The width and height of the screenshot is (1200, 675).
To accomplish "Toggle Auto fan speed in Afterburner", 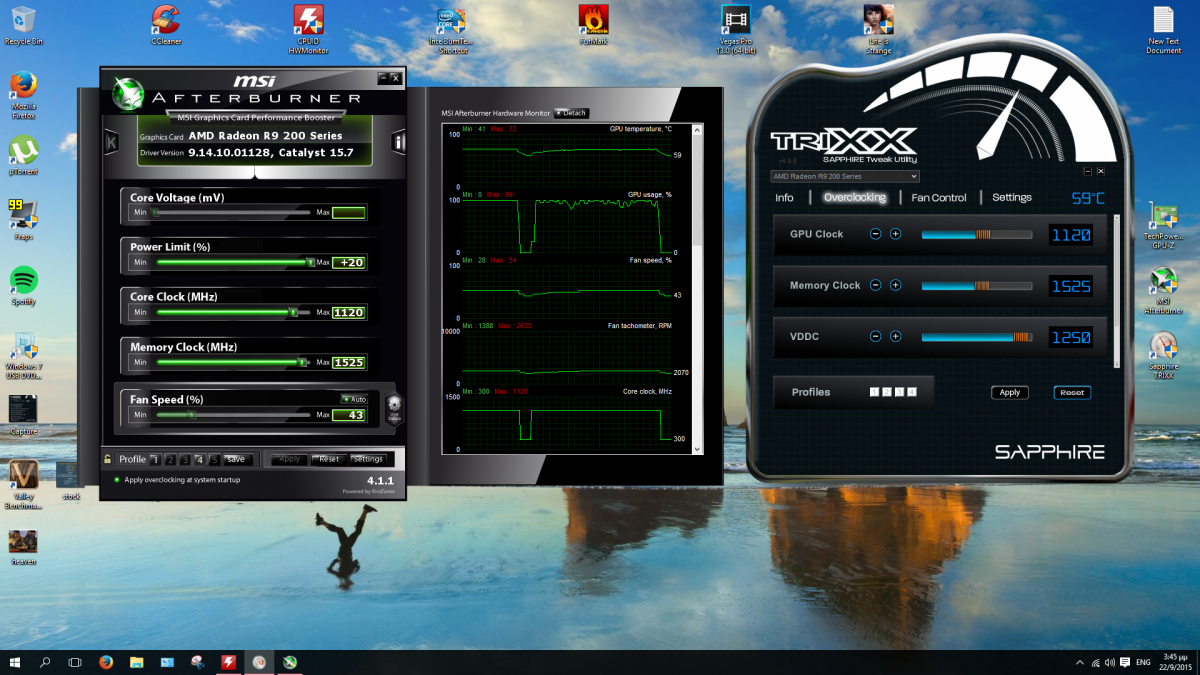I will (x=354, y=399).
